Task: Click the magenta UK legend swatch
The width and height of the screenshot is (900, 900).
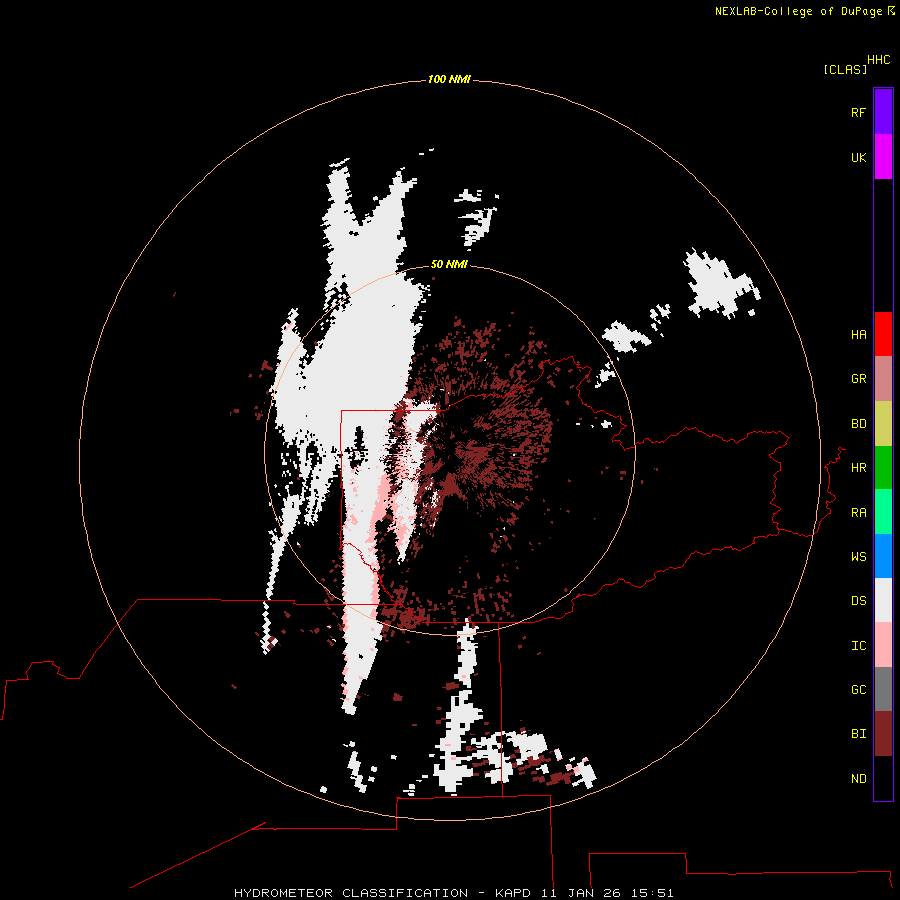Action: pos(883,157)
